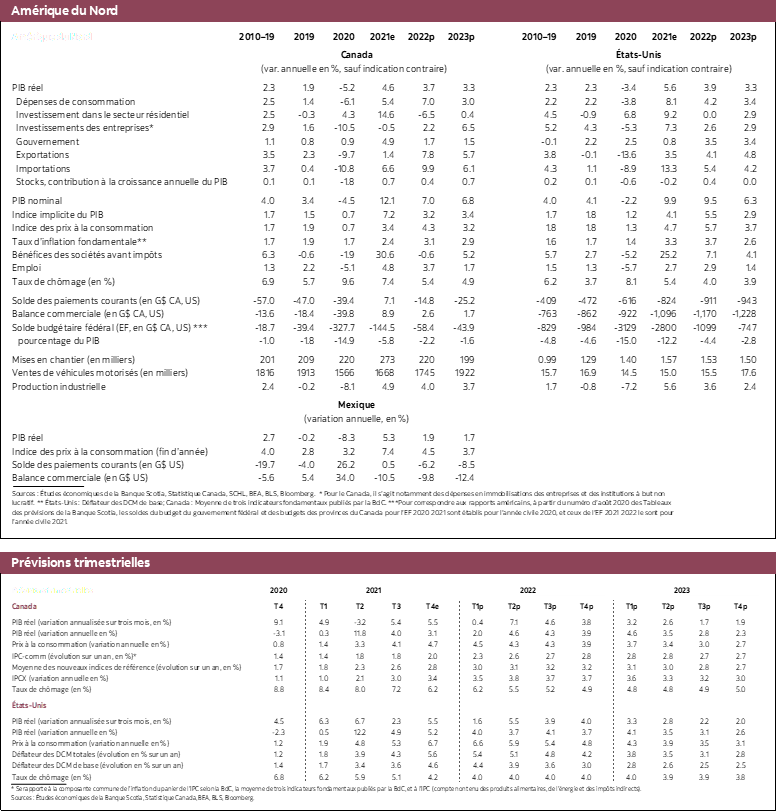777x811 pixels.
Task: Click the leftmost dashed vertical divider
Action: click(x=305, y=690)
